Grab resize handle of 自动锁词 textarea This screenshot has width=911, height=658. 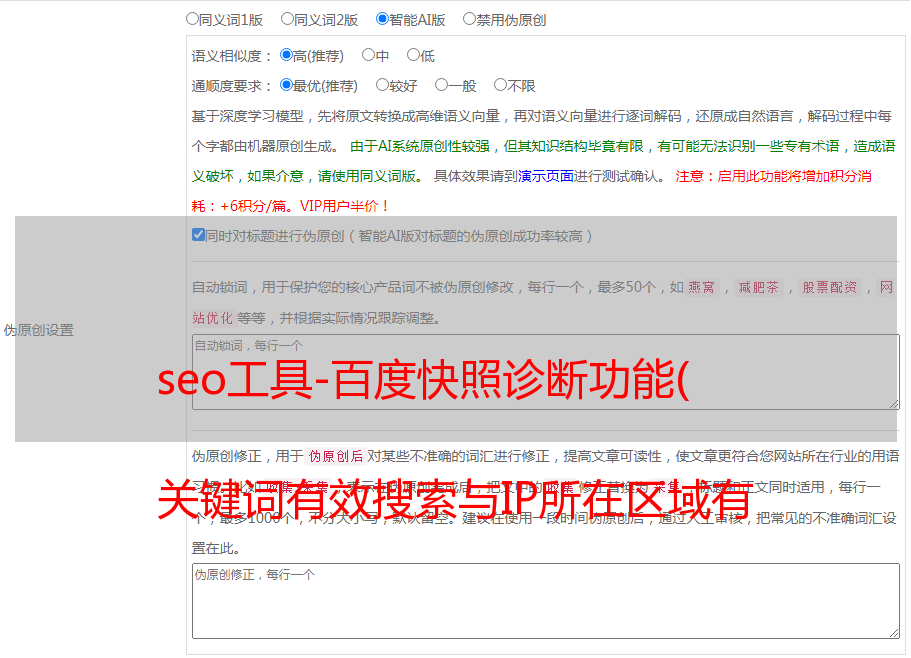click(x=894, y=404)
